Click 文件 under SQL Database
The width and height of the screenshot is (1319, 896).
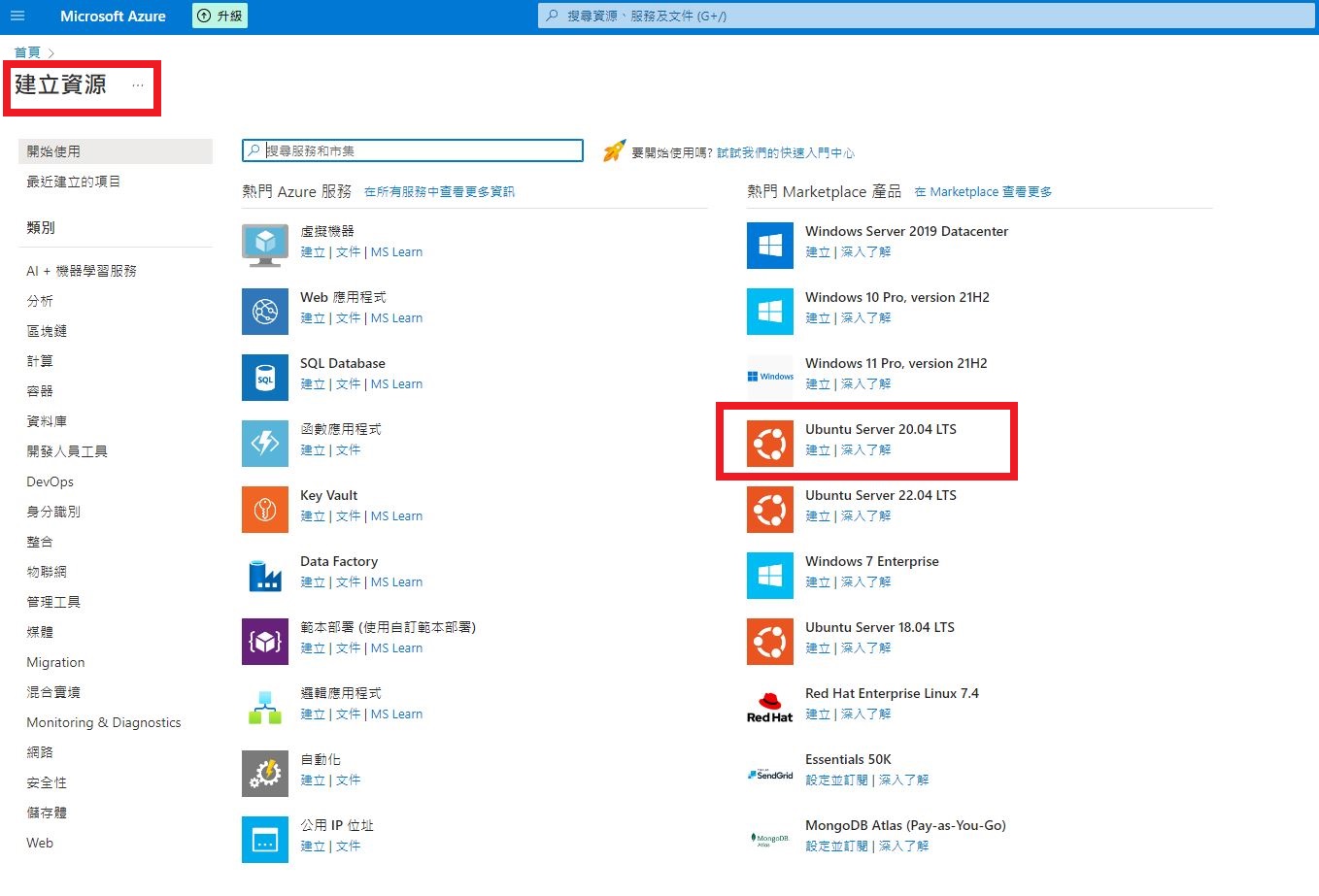348,384
